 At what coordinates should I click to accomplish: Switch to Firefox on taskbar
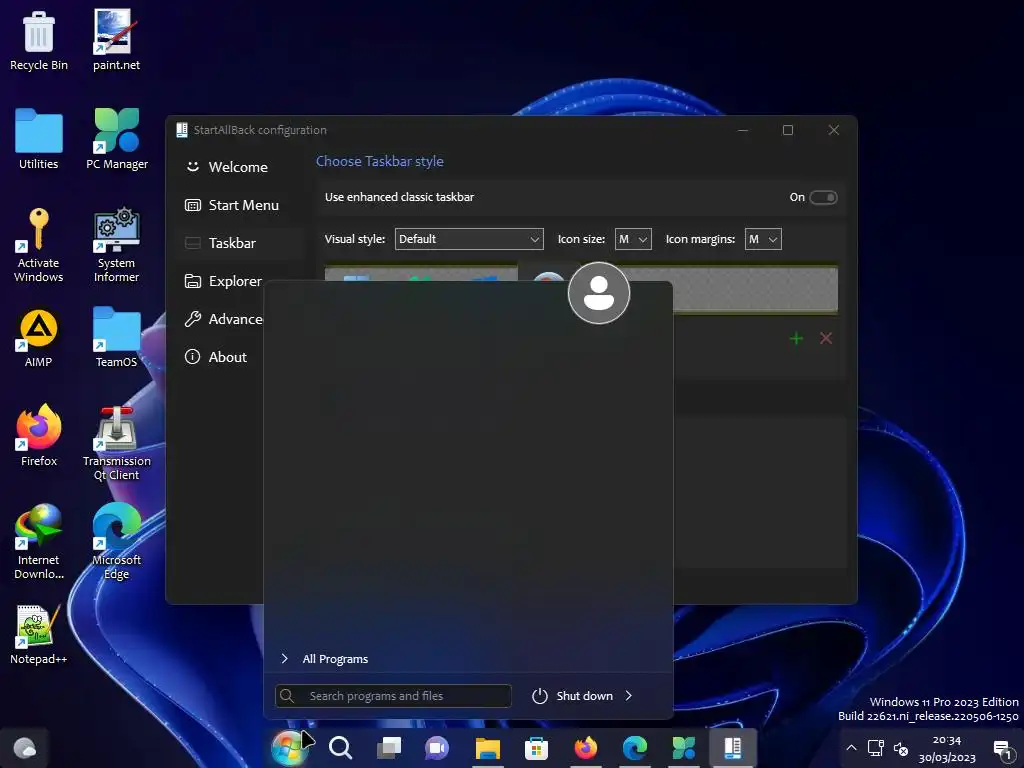click(x=586, y=747)
